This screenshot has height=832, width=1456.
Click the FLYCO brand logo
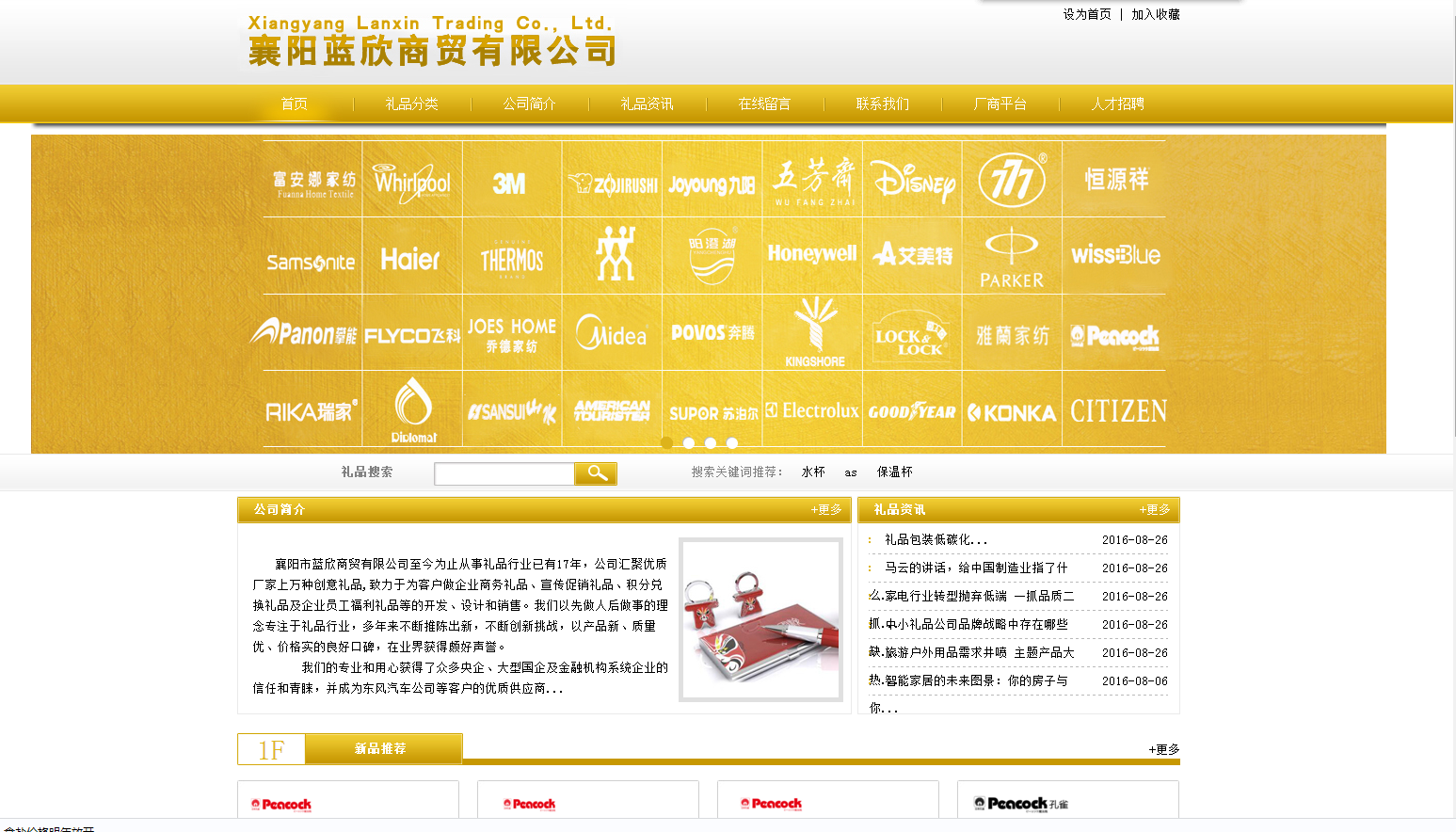tap(412, 336)
